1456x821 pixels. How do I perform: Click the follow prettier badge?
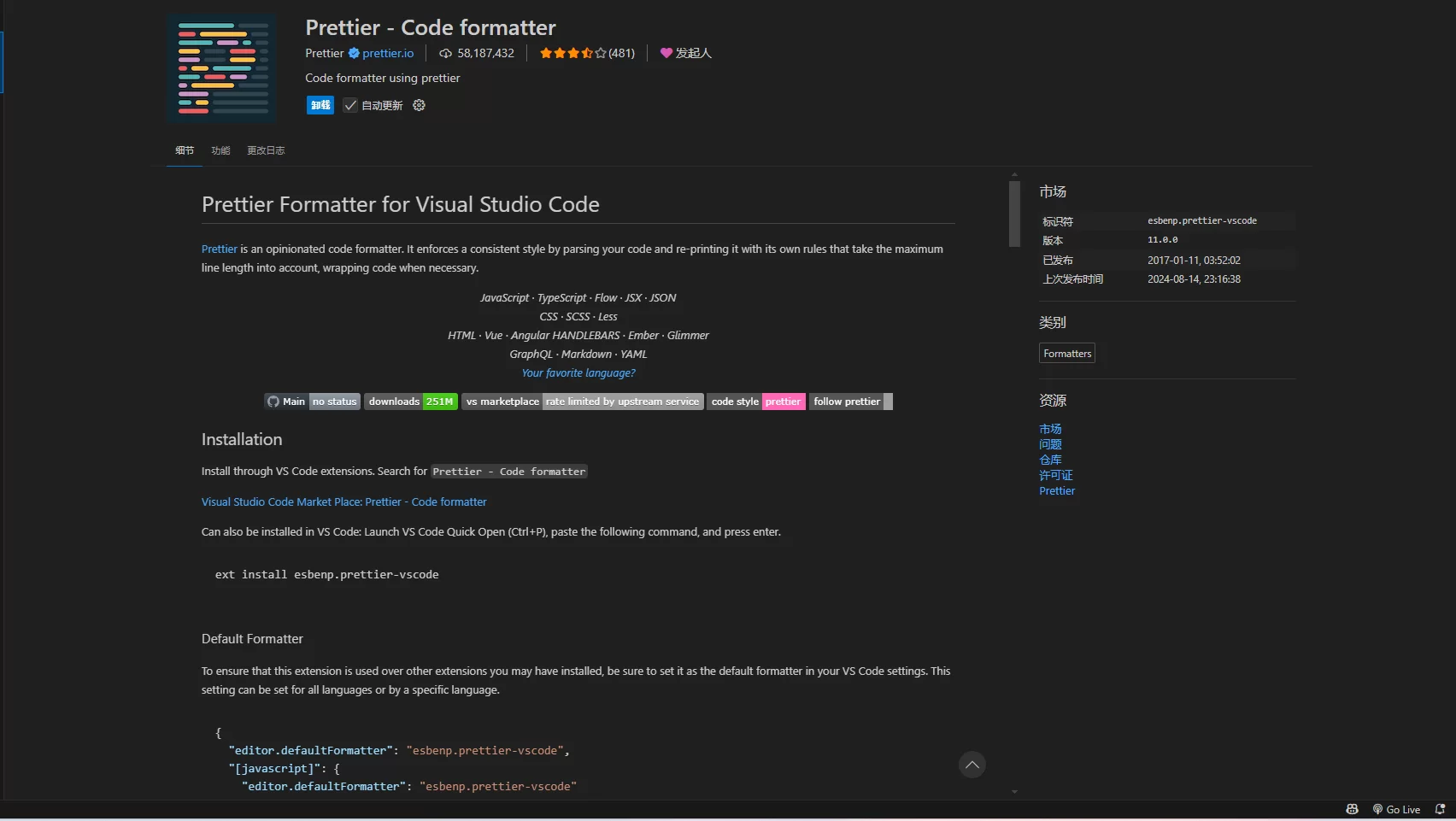point(851,402)
